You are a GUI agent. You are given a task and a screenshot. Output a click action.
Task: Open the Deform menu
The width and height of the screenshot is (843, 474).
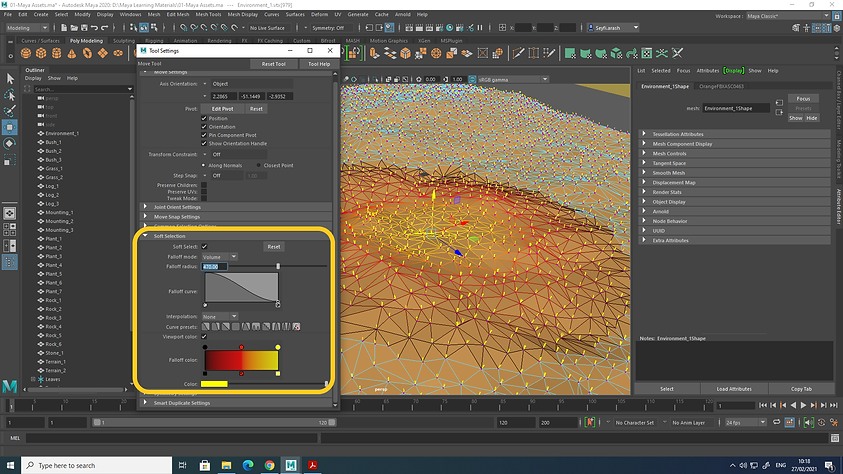(319, 15)
